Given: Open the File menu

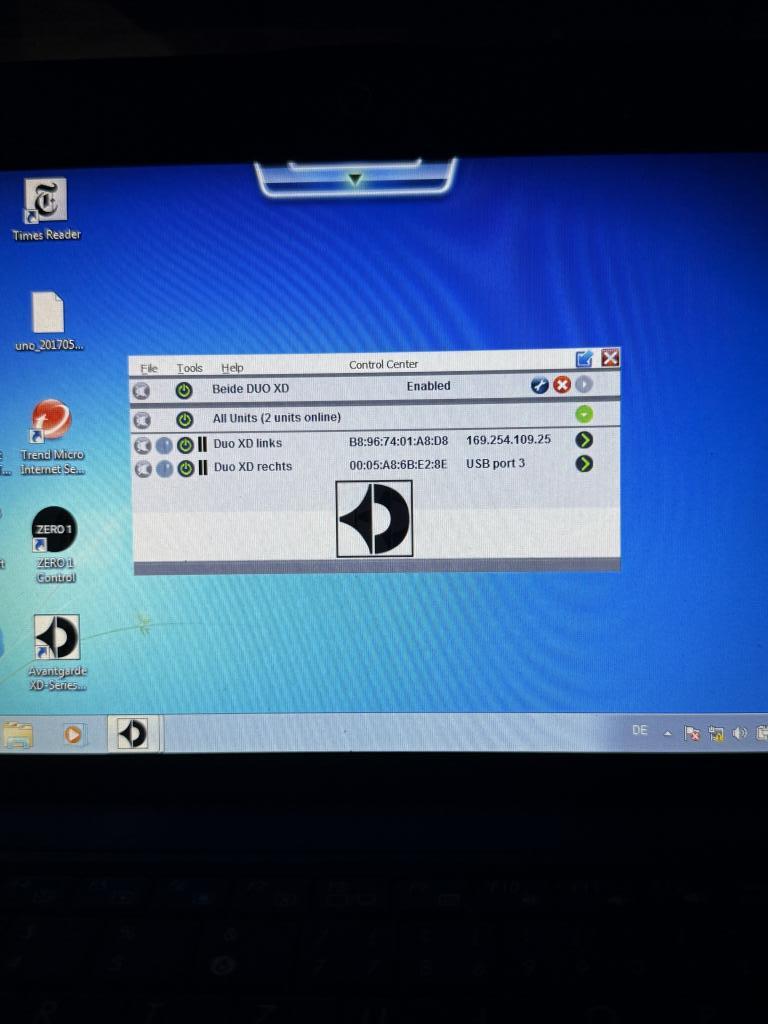Looking at the screenshot, I should (149, 368).
